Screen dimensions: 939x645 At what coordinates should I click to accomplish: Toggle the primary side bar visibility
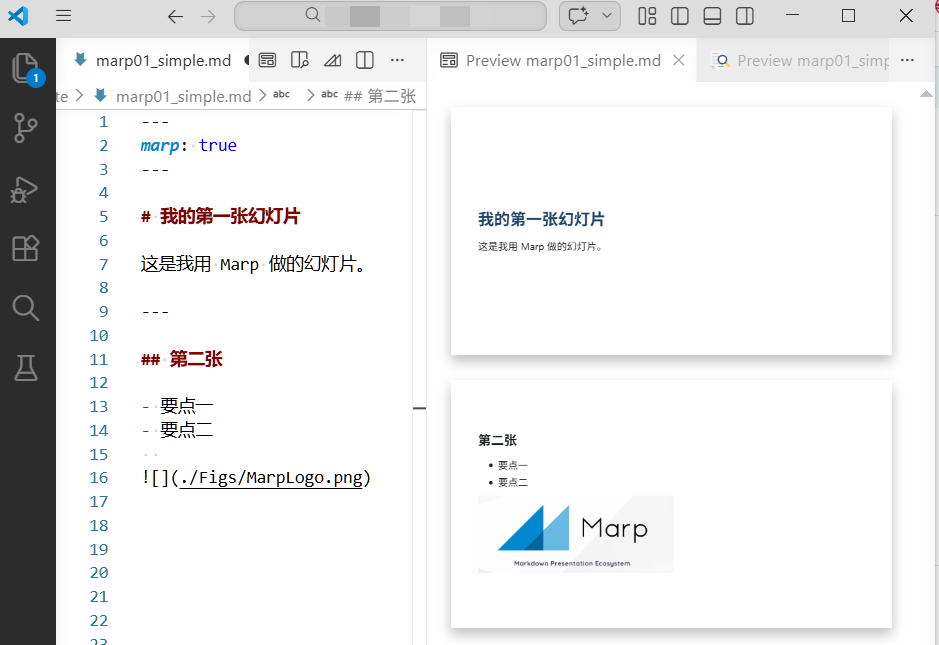tap(680, 16)
